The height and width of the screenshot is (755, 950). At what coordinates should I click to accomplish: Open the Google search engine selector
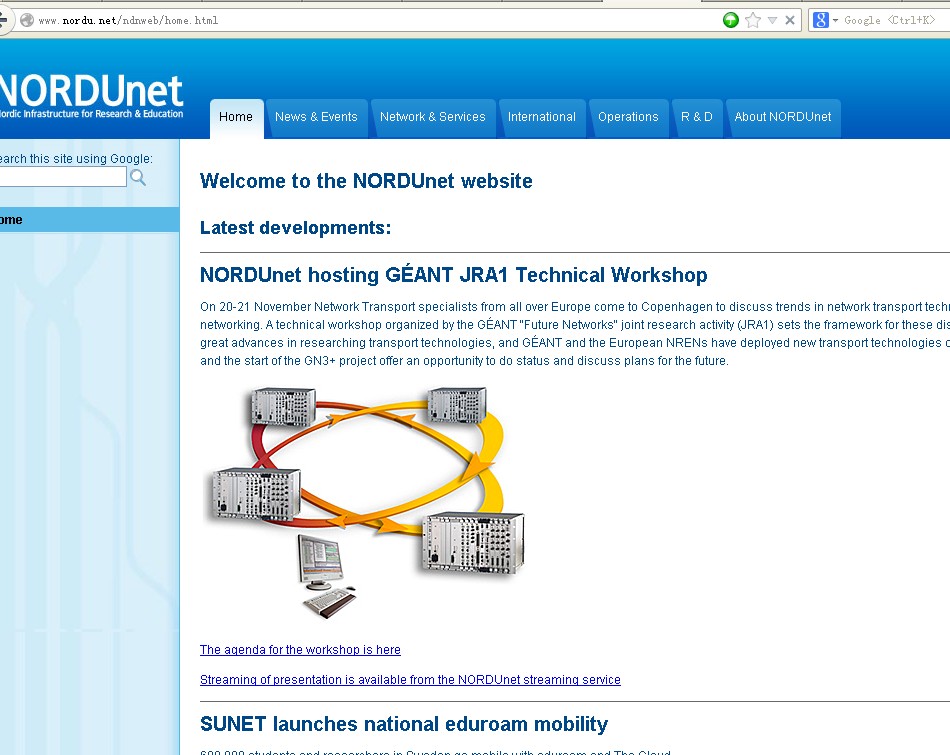tap(825, 20)
